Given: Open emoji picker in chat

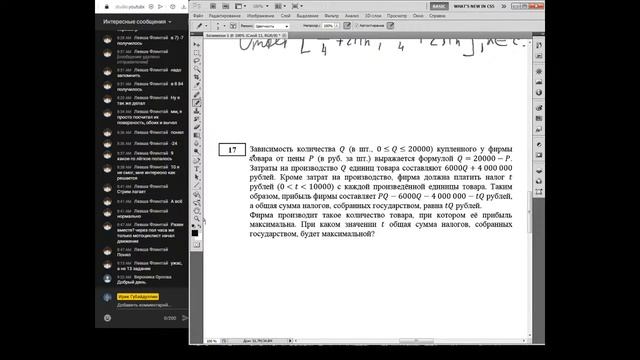Looking at the screenshot, I should tap(107, 318).
